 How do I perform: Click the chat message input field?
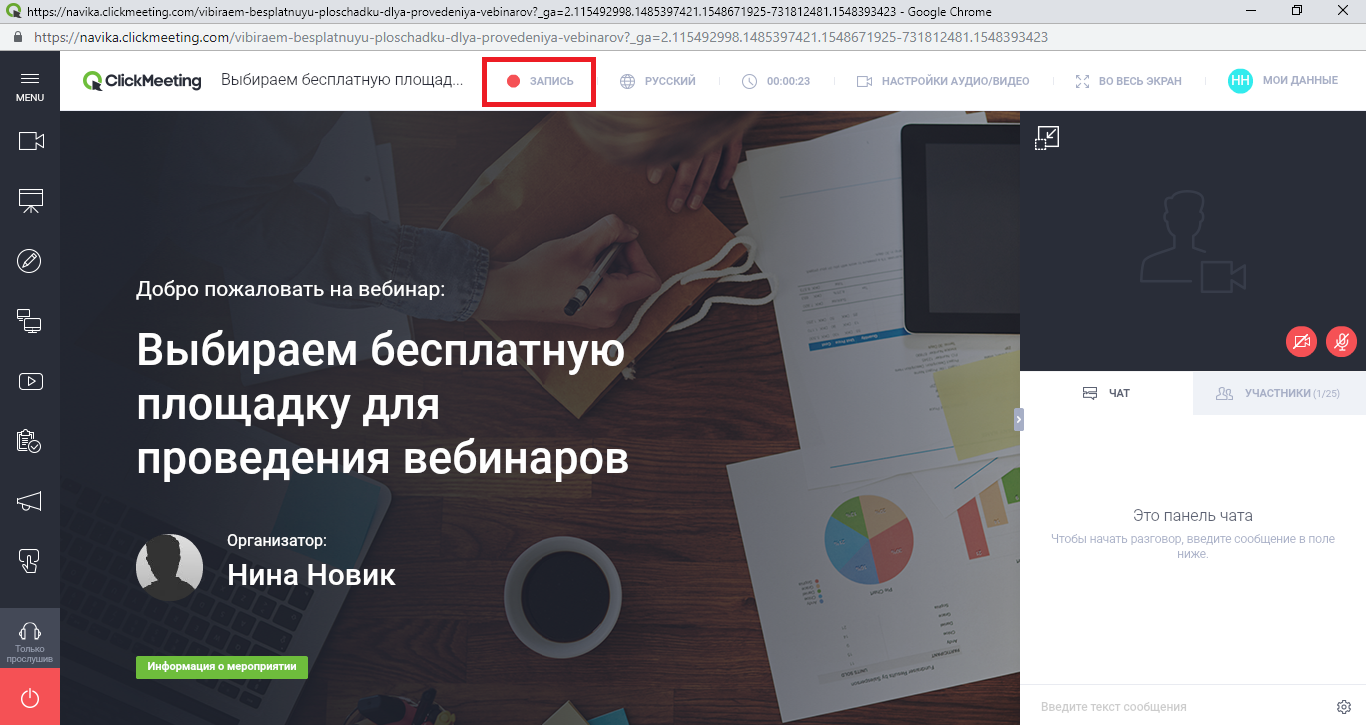click(1180, 707)
